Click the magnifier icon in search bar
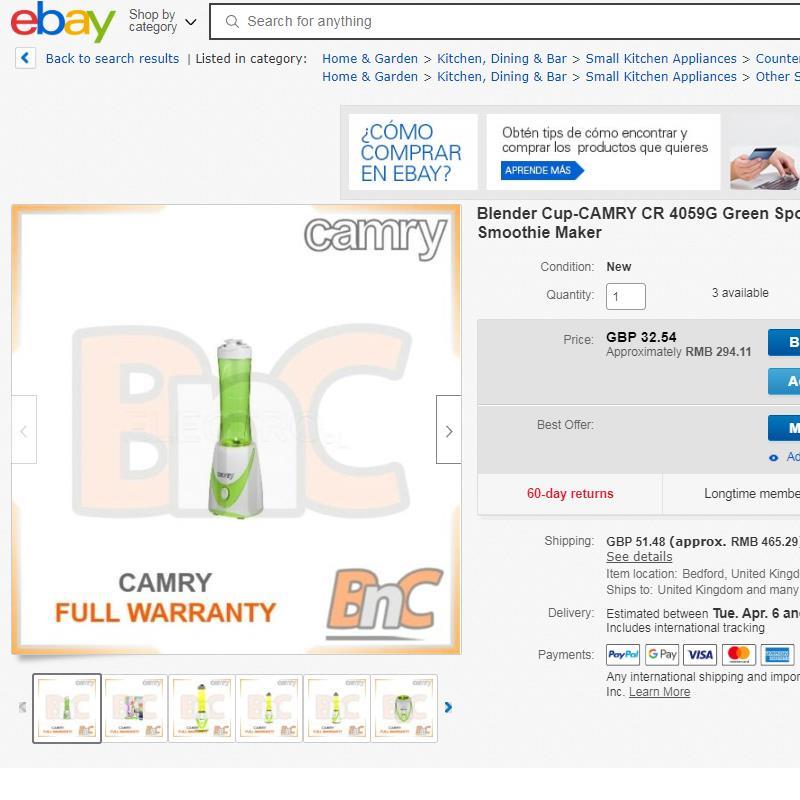The image size is (800, 800). (232, 21)
